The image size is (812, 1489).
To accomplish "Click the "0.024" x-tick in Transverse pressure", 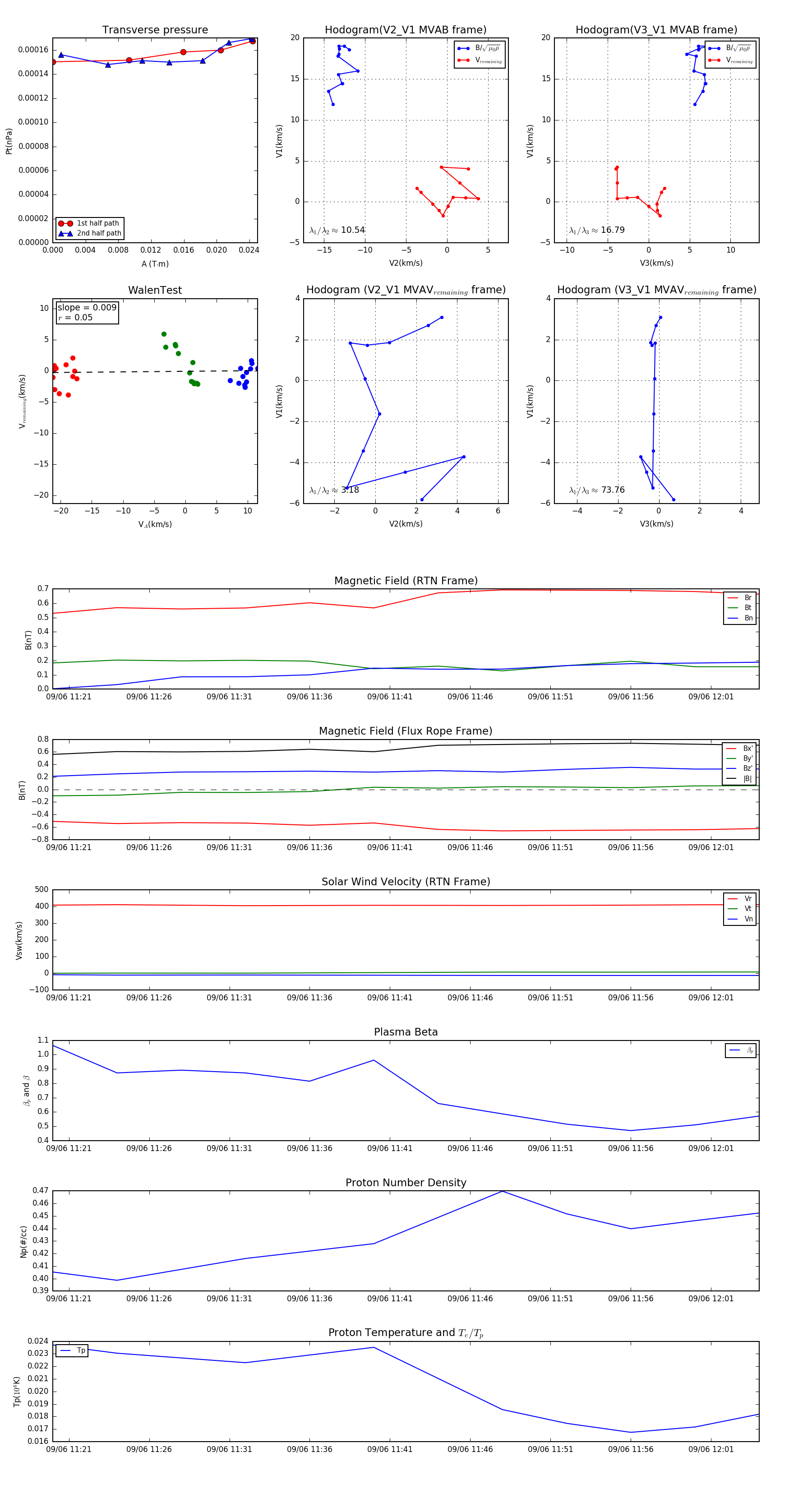I will (x=249, y=250).
